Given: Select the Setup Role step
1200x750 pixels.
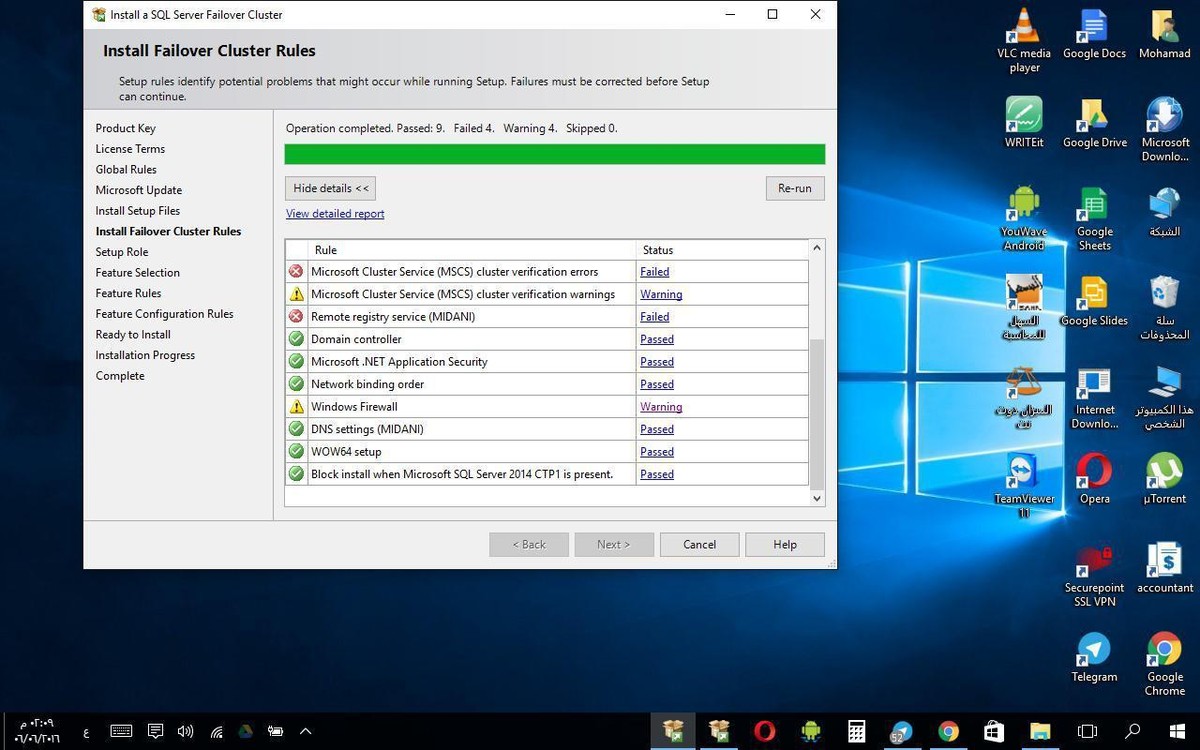Looking at the screenshot, I should pyautogui.click(x=122, y=252).
